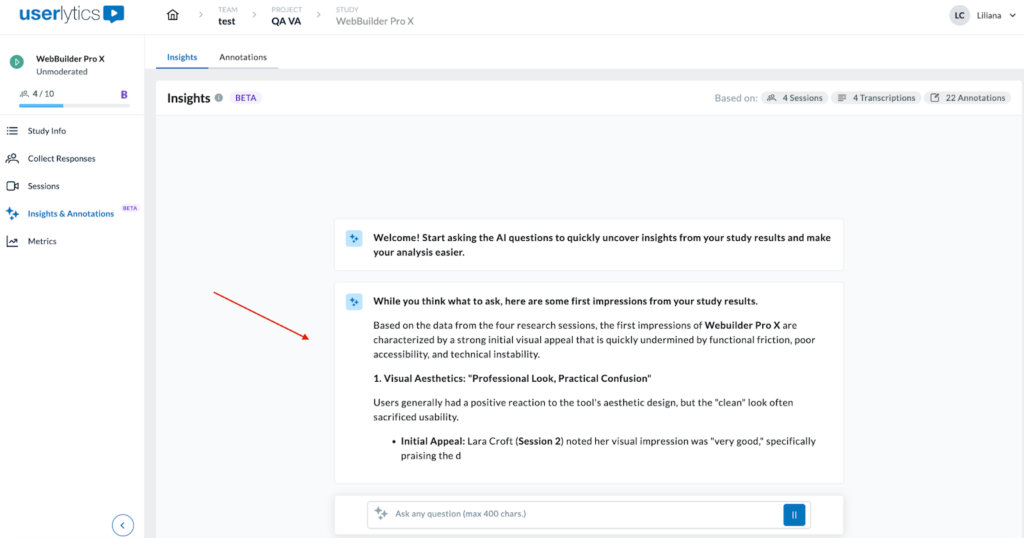Screen dimensions: 1024x538
Task: Open Study Info section
Action: (x=46, y=131)
